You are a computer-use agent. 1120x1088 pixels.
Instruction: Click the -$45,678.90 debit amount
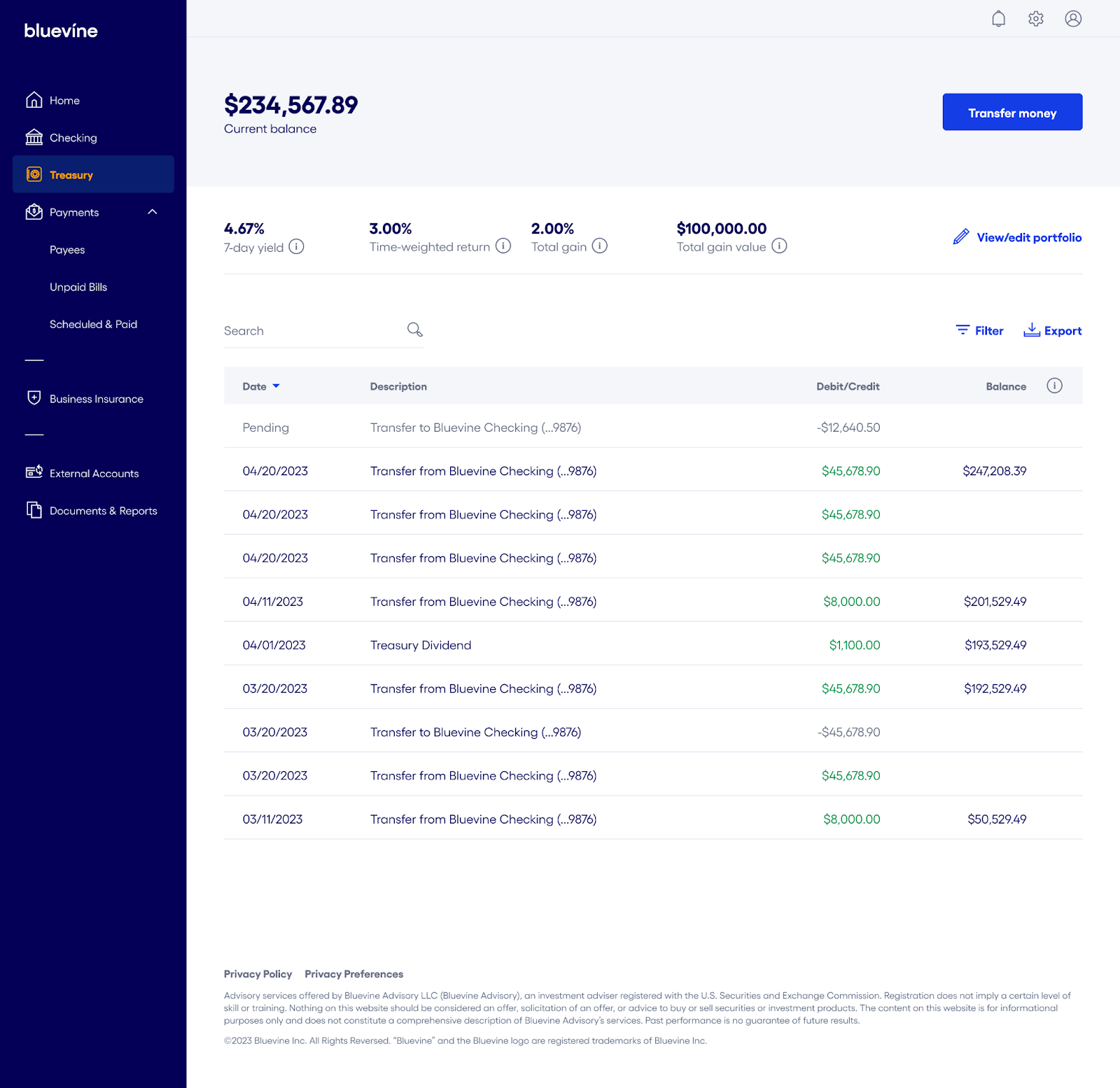(x=848, y=733)
